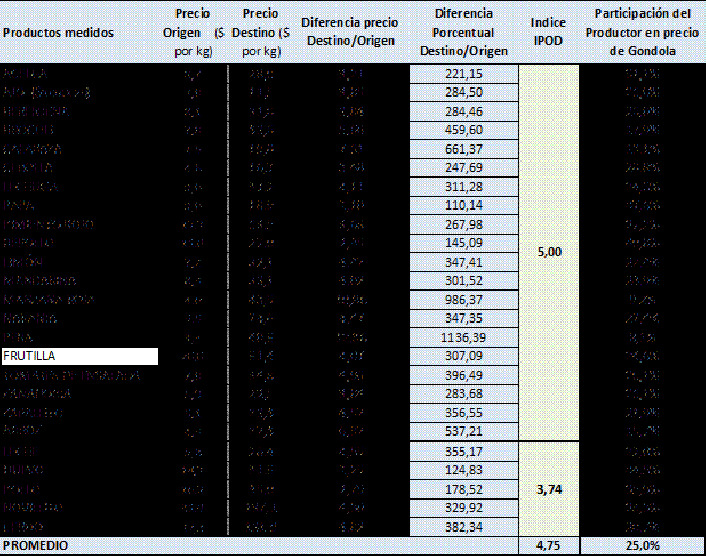Click the cell containing 110,14

coord(464,205)
